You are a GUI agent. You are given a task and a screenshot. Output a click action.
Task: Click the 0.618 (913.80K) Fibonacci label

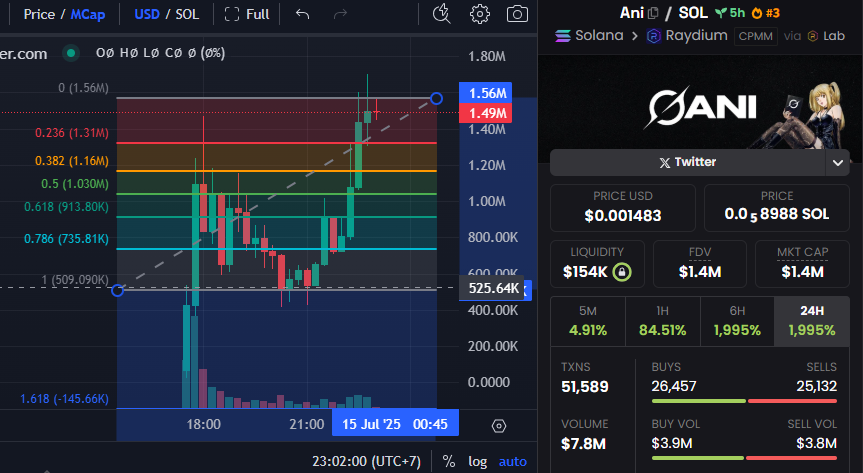pos(66,207)
